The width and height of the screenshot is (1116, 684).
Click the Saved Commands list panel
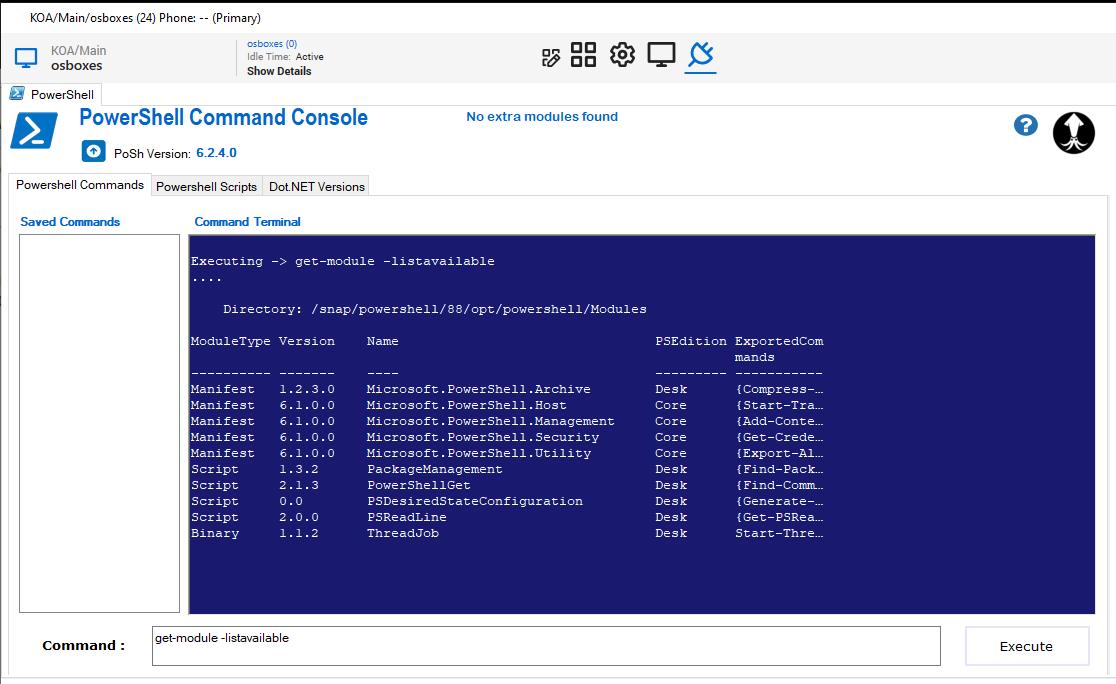99,422
